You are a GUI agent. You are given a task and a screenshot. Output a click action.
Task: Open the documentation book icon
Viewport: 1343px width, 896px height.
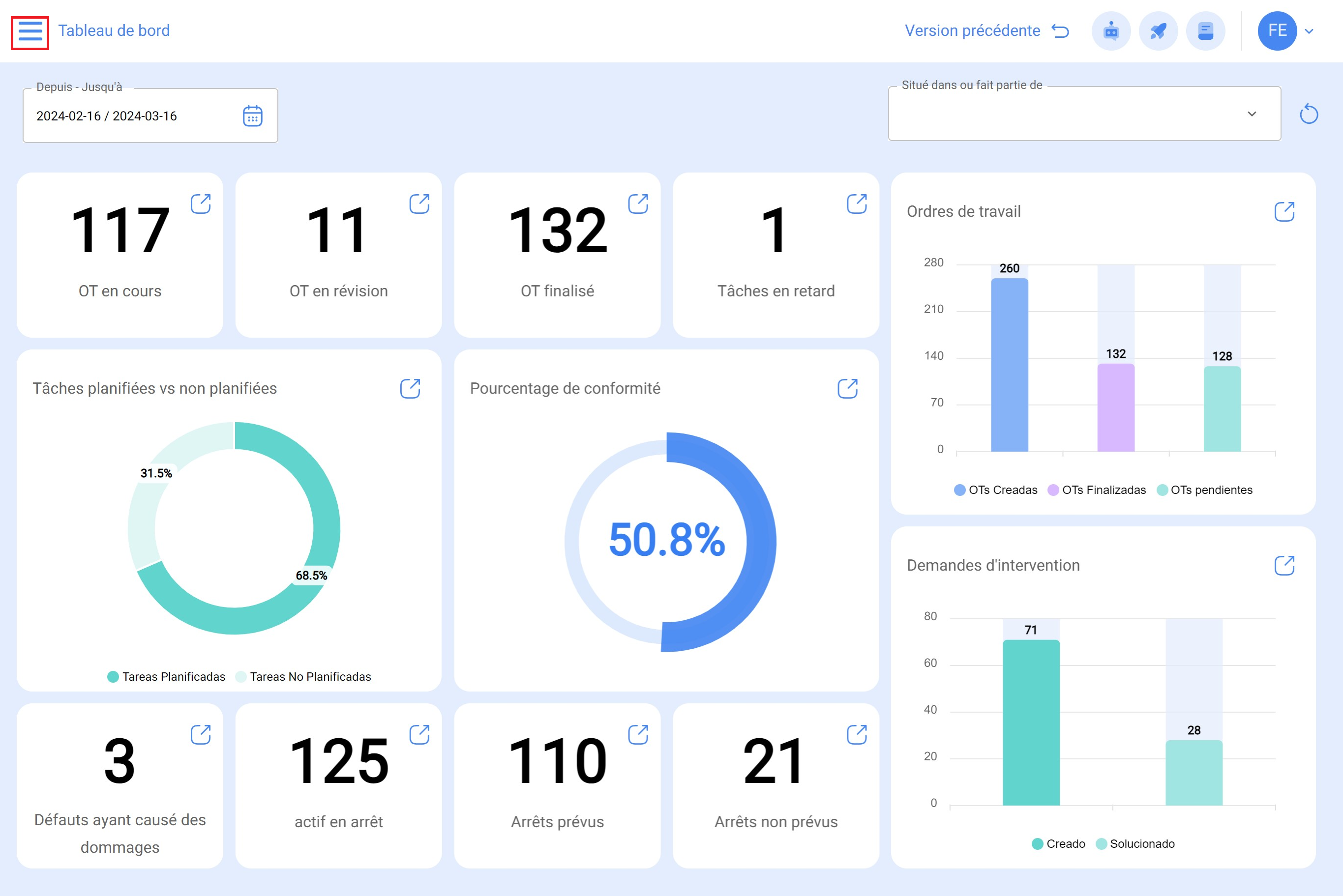coord(1205,31)
